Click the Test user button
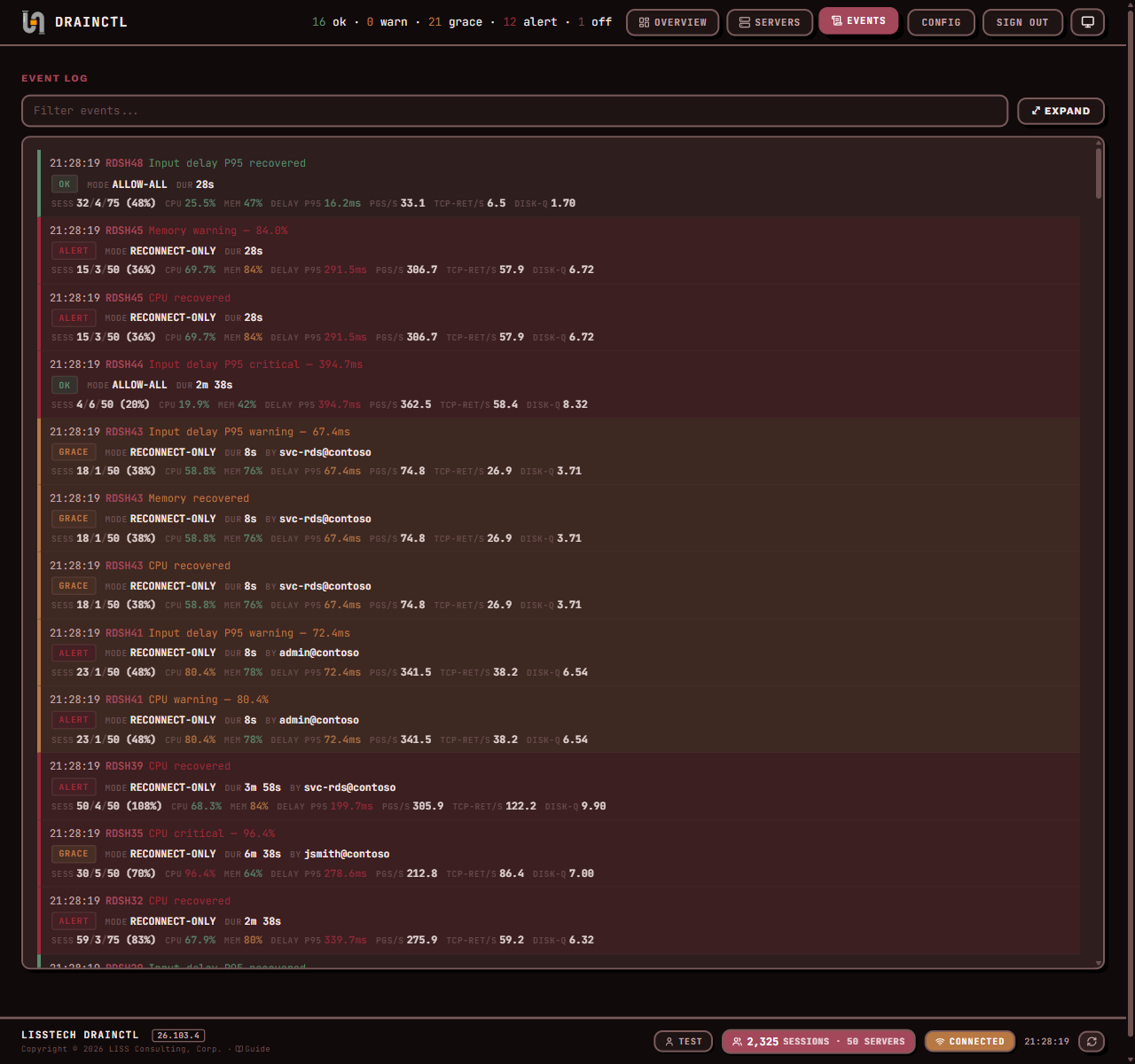This screenshot has width=1135, height=1064. click(x=683, y=1042)
